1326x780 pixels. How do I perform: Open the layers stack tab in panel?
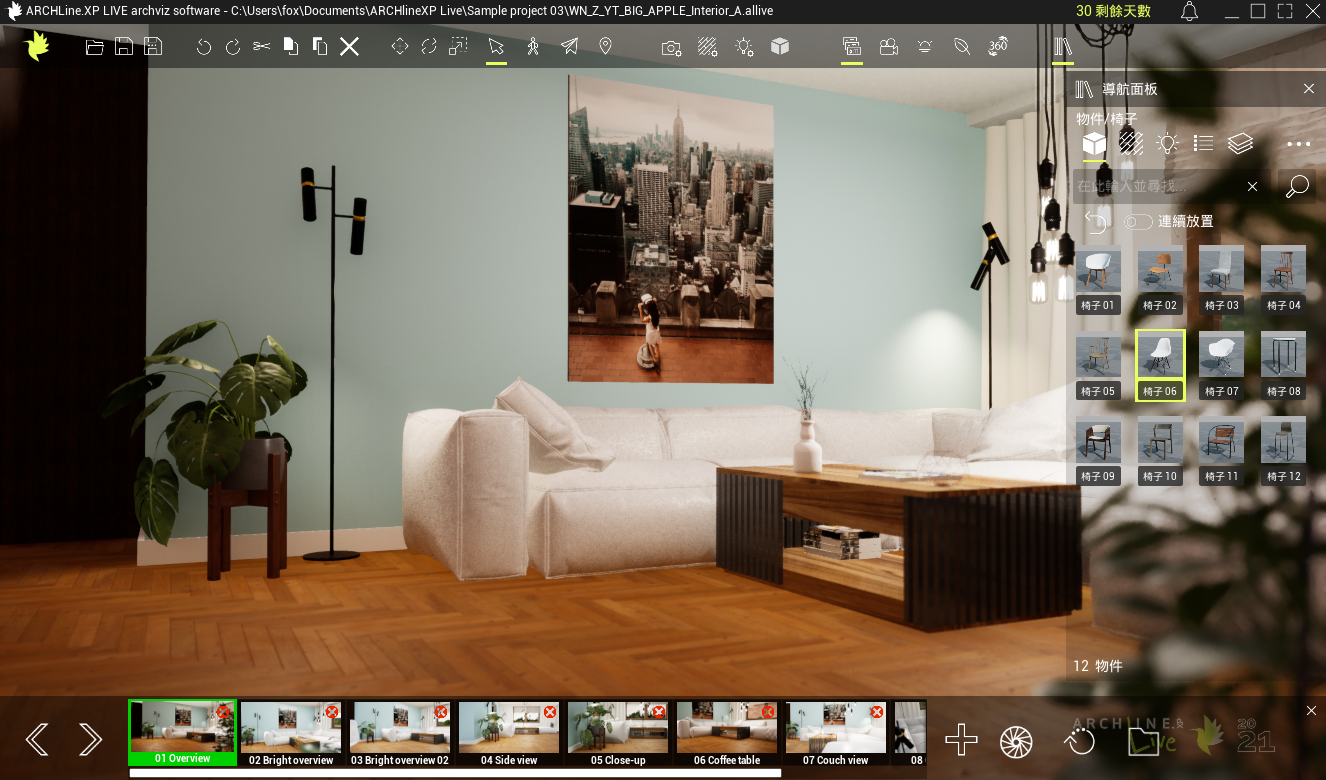[1240, 143]
